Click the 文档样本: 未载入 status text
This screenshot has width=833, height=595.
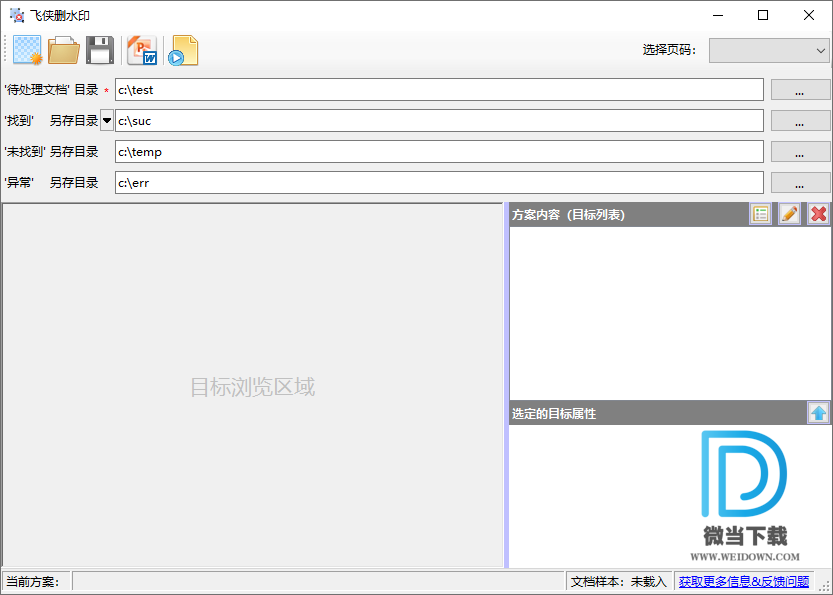(618, 581)
